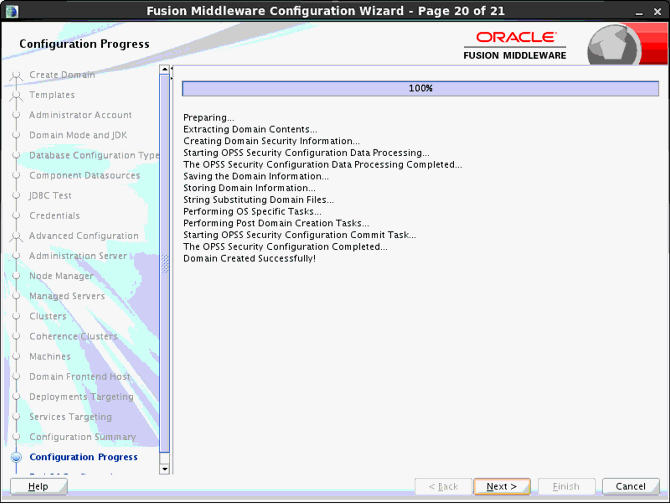
Task: Select Domain Frontend Host step
Action: click(79, 376)
